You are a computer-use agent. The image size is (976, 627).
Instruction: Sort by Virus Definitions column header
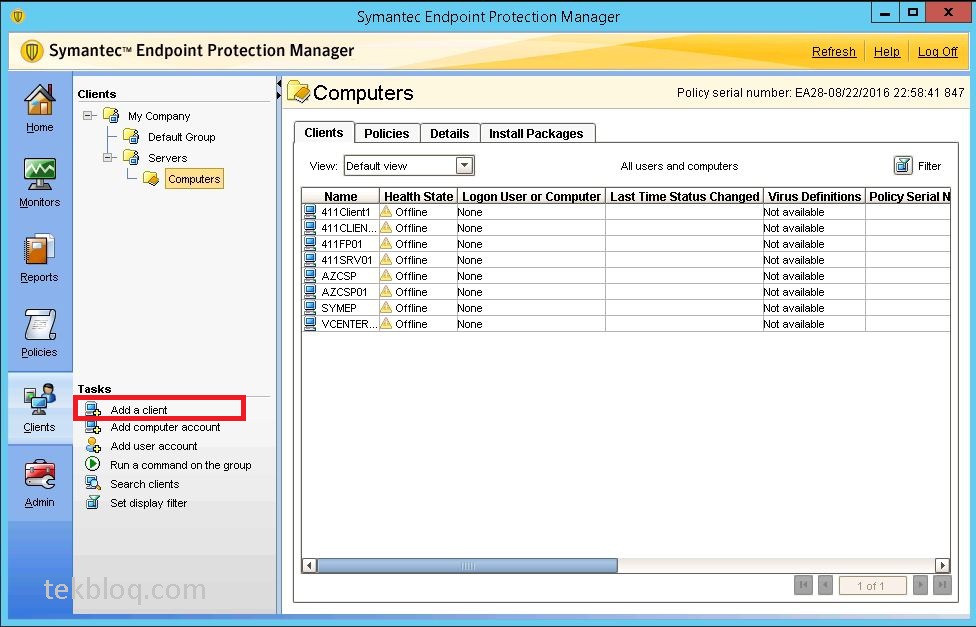click(814, 196)
